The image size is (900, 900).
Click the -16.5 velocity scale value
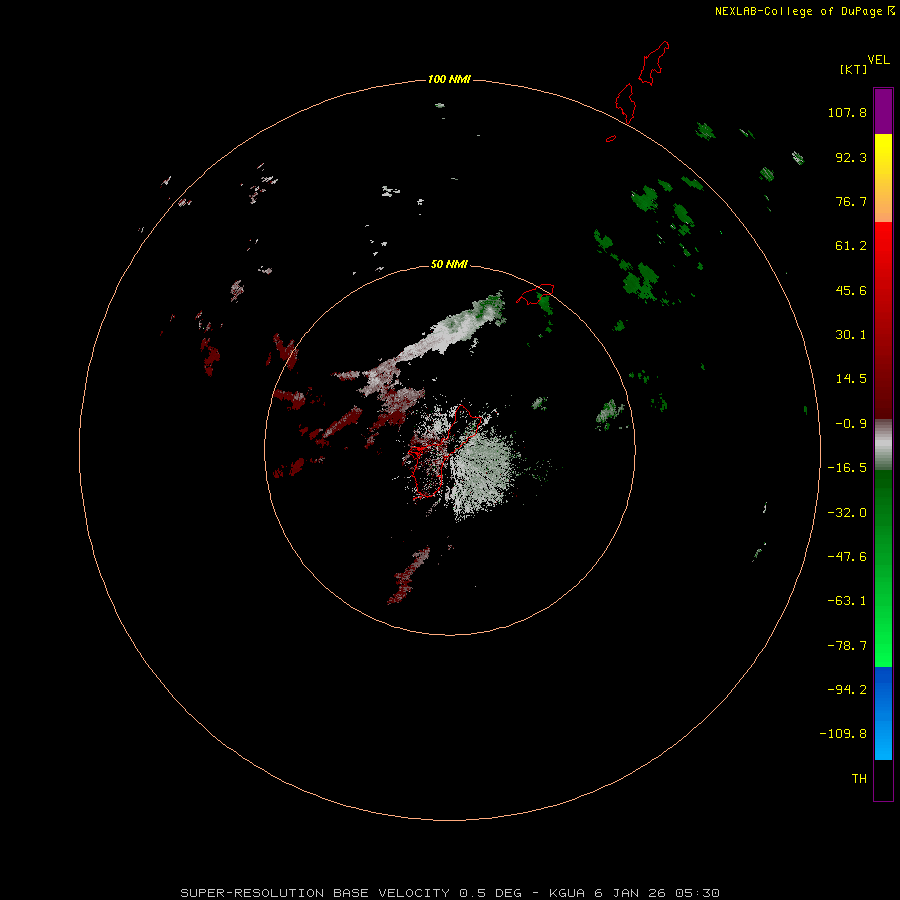click(847, 468)
